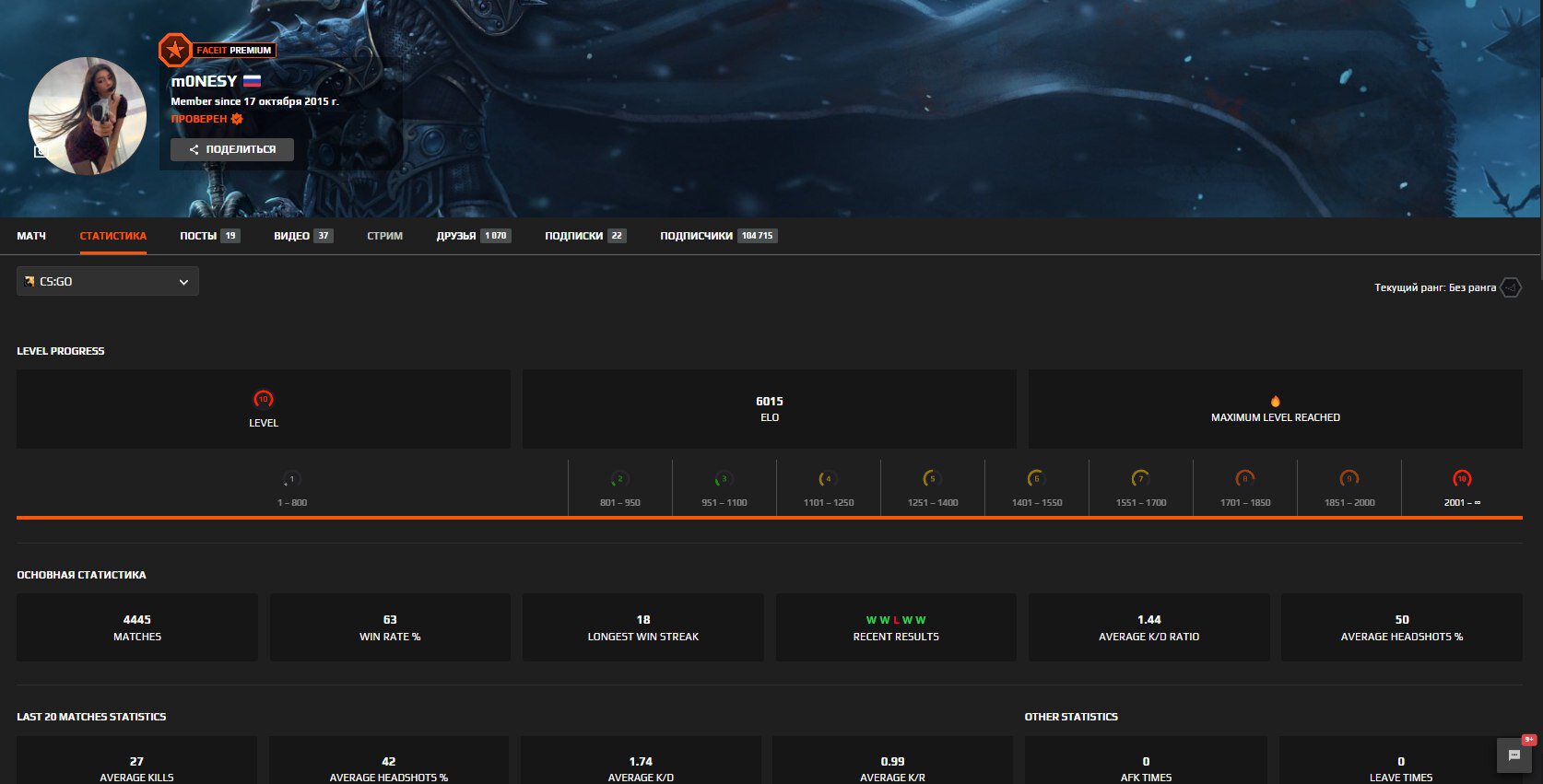This screenshot has width=1543, height=784.
Task: Open the CS:GO game selector dropdown
Action: point(108,282)
